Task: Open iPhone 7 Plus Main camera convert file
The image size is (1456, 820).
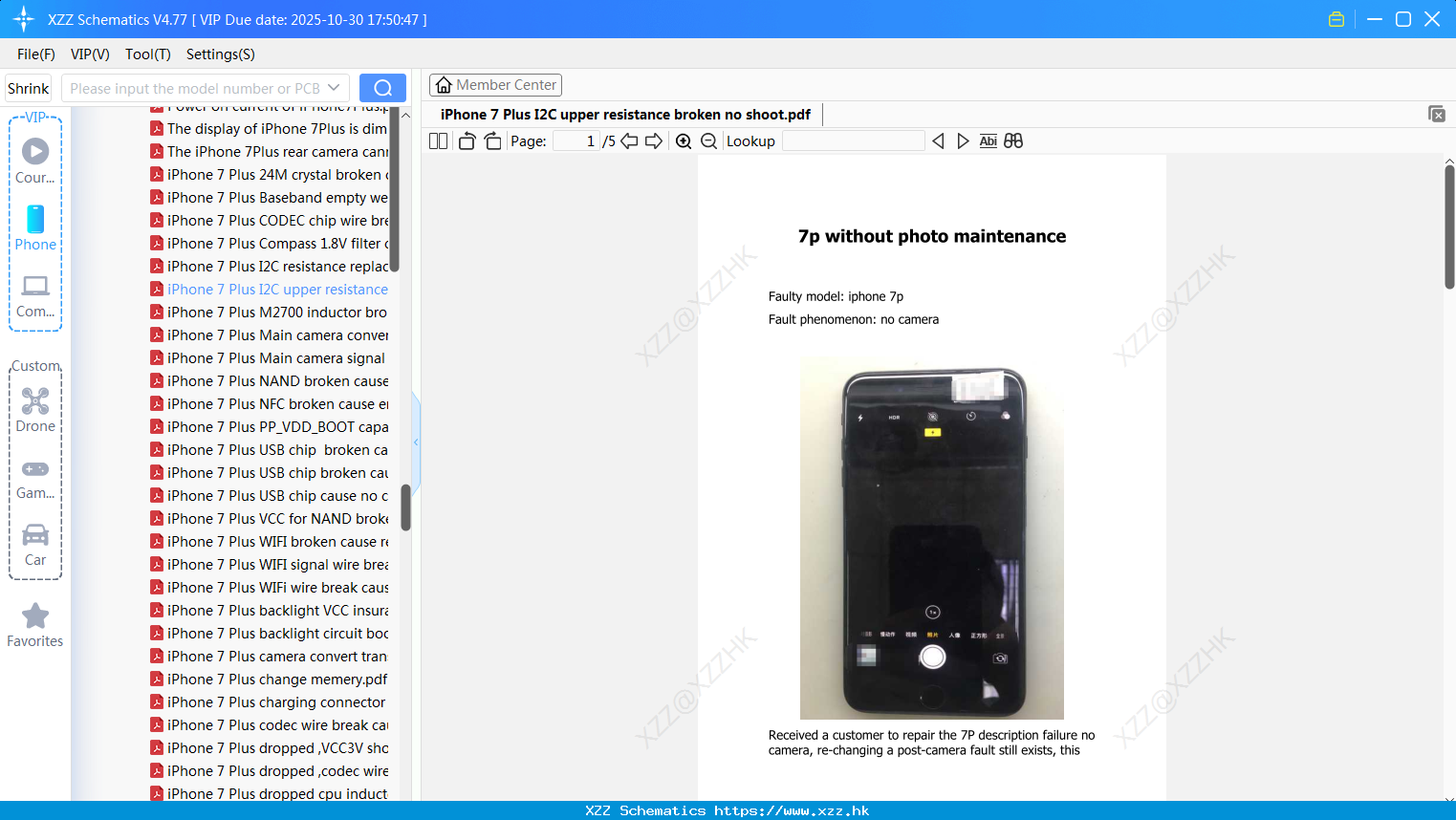Action: point(270,335)
